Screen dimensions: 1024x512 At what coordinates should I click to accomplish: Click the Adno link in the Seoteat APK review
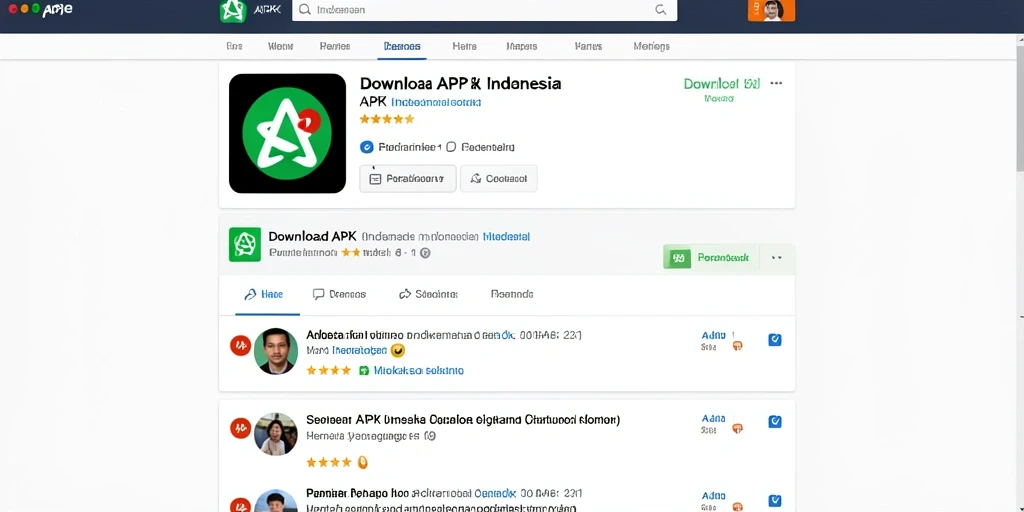[714, 418]
